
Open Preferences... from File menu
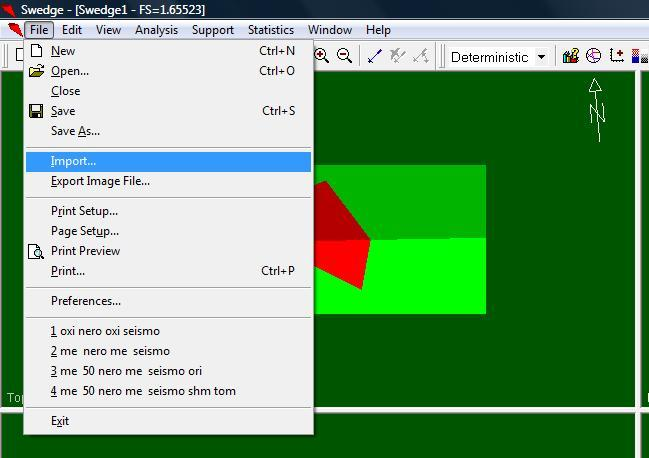click(x=168, y=301)
